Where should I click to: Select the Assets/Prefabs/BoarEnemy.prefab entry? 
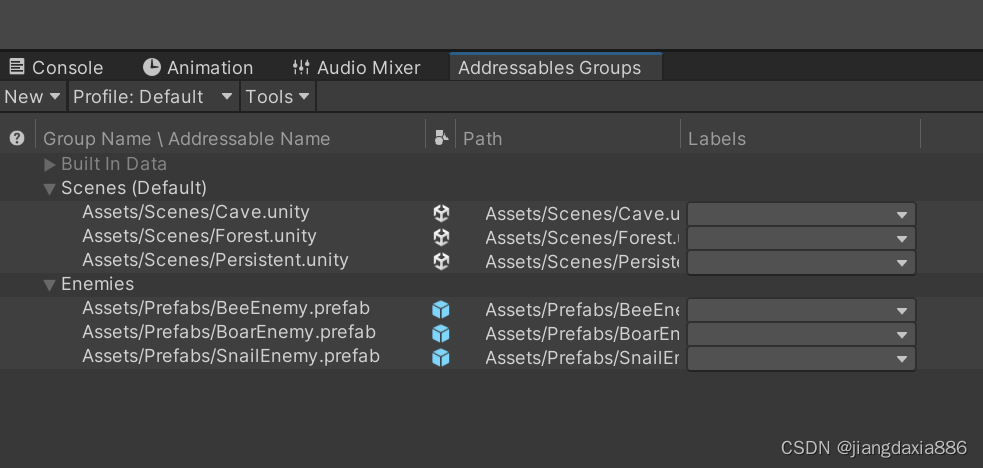(229, 332)
